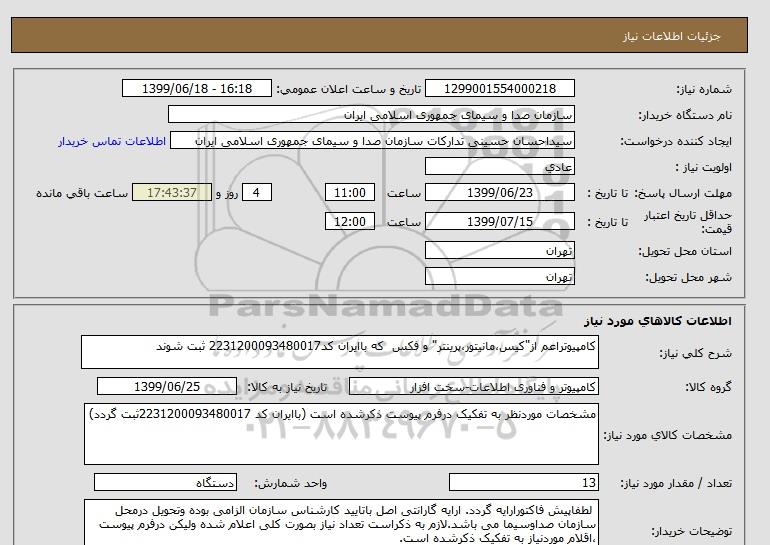Click the countdown timer 17:43:37
770x545 pixels.
172,192
